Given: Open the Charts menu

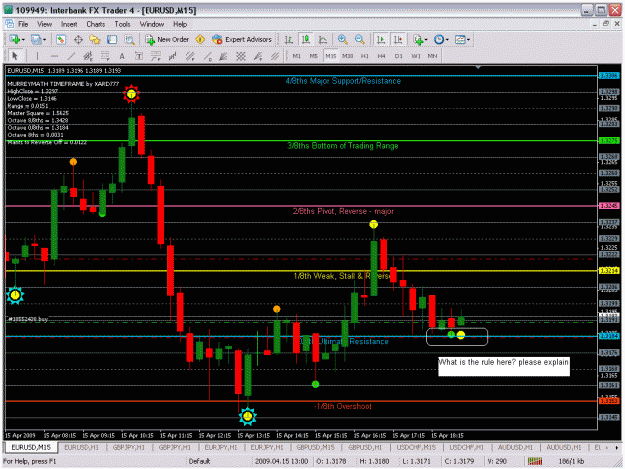Looking at the screenshot, I should (96, 24).
